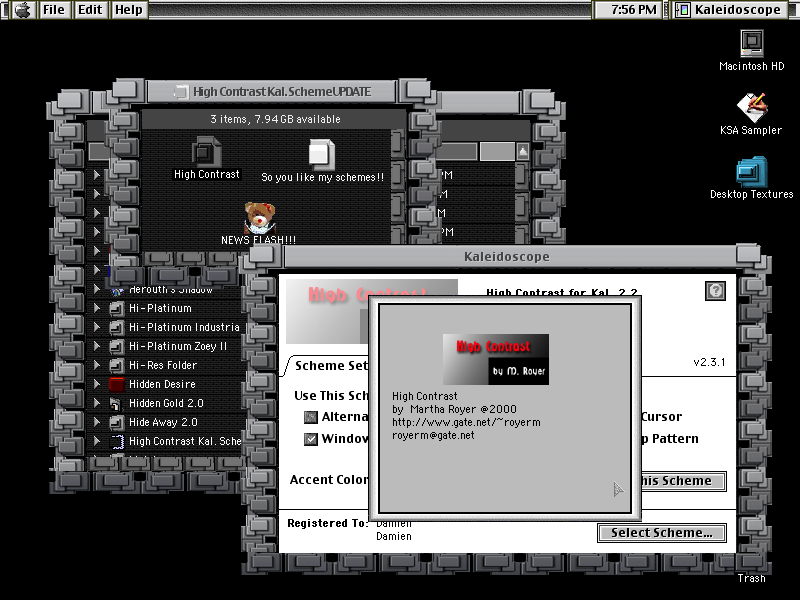Click the Select Scheme... button
Screen dimensions: 800x600
click(662, 533)
